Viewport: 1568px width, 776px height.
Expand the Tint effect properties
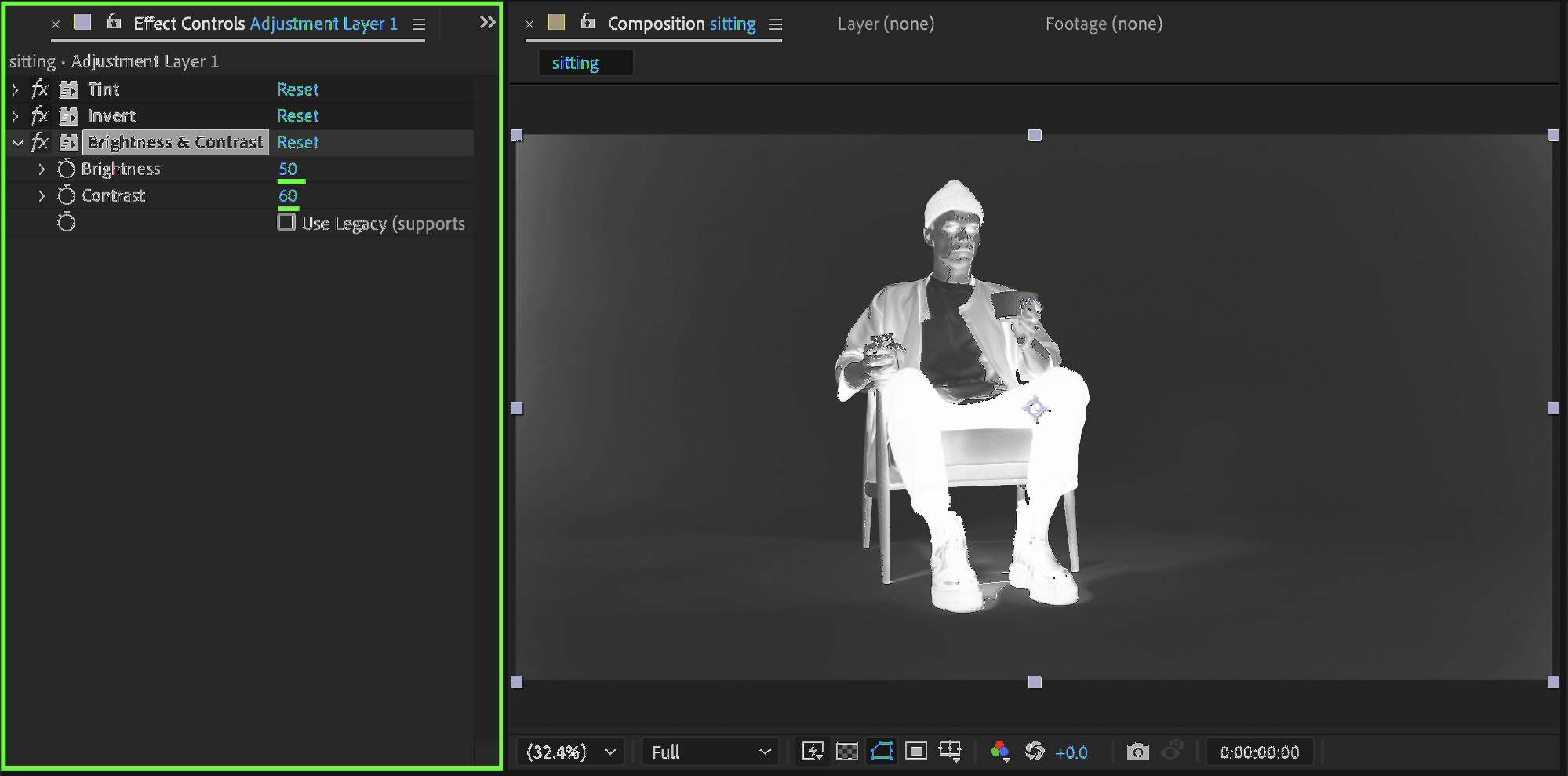coord(16,89)
